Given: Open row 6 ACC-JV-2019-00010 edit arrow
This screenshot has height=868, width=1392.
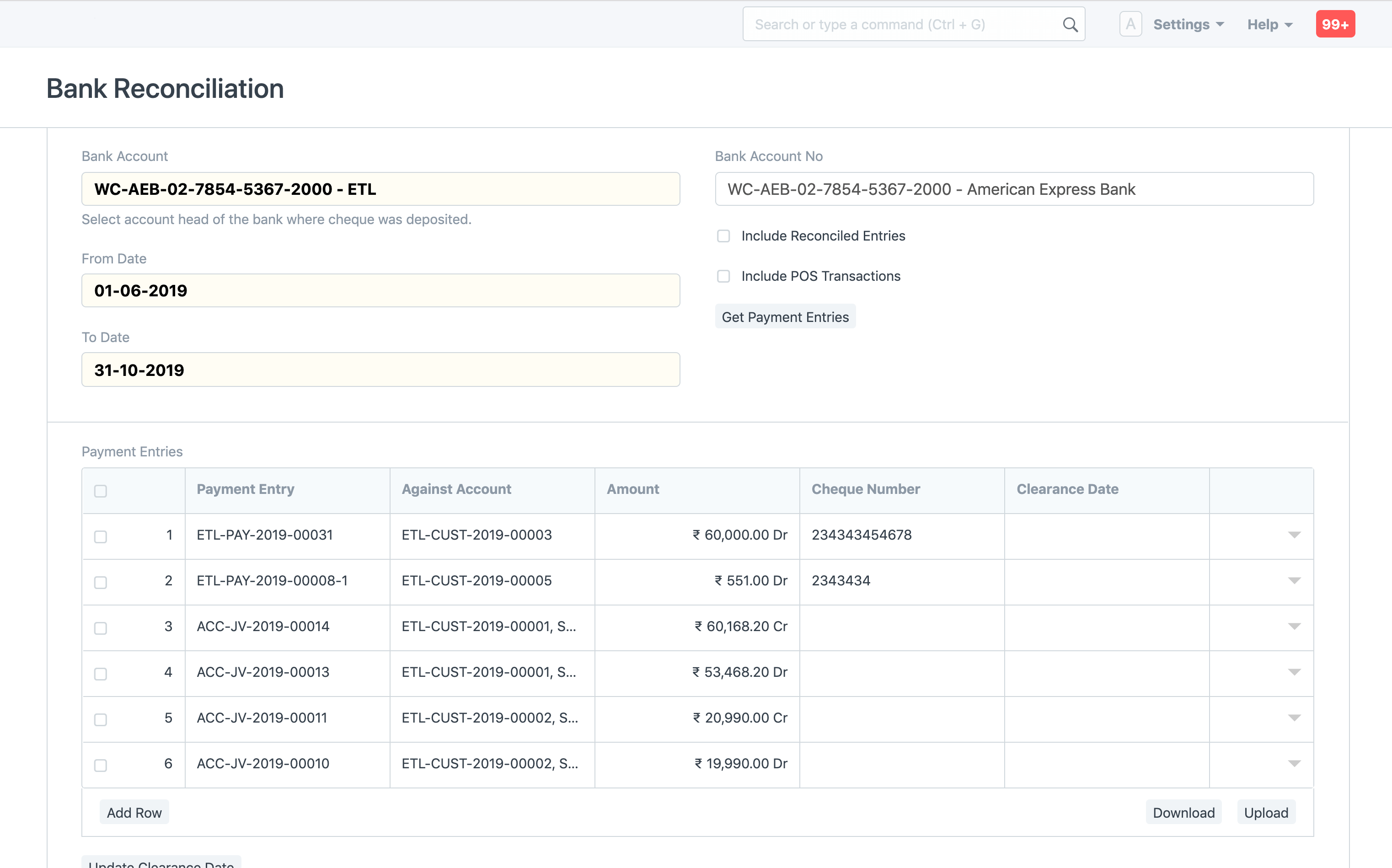Looking at the screenshot, I should tap(1294, 764).
